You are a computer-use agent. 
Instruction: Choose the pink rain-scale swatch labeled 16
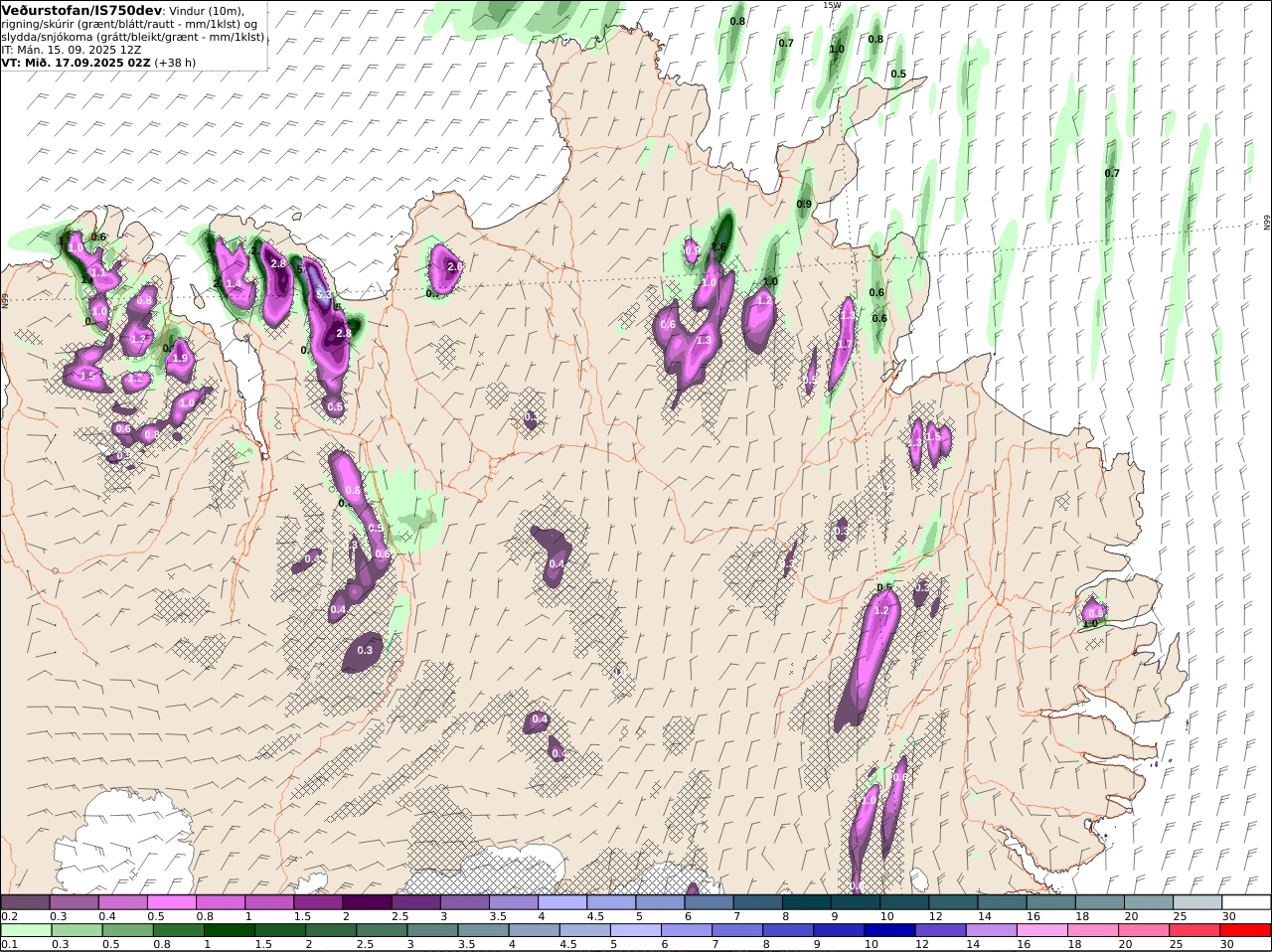1041,930
